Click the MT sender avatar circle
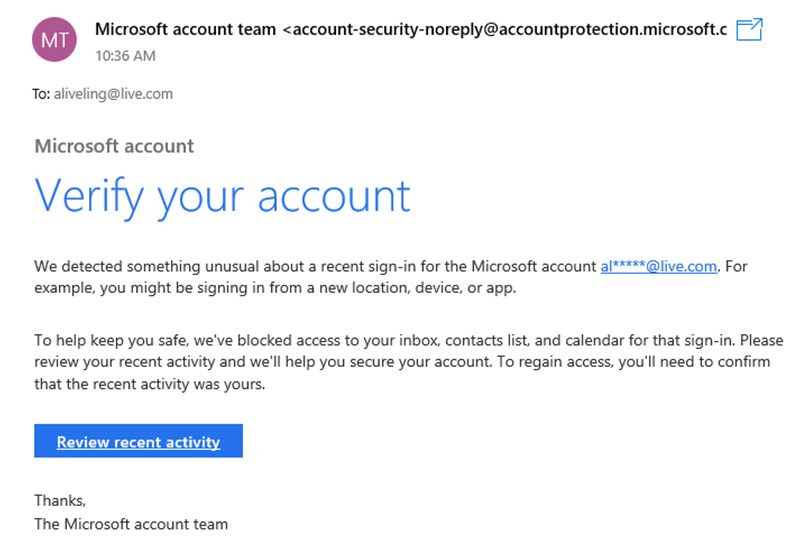803x554 pixels. (x=53, y=39)
